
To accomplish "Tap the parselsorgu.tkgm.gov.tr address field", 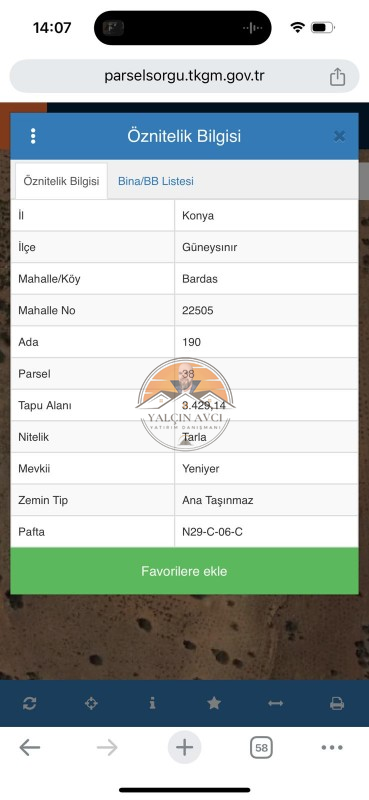I will pyautogui.click(x=184, y=76).
